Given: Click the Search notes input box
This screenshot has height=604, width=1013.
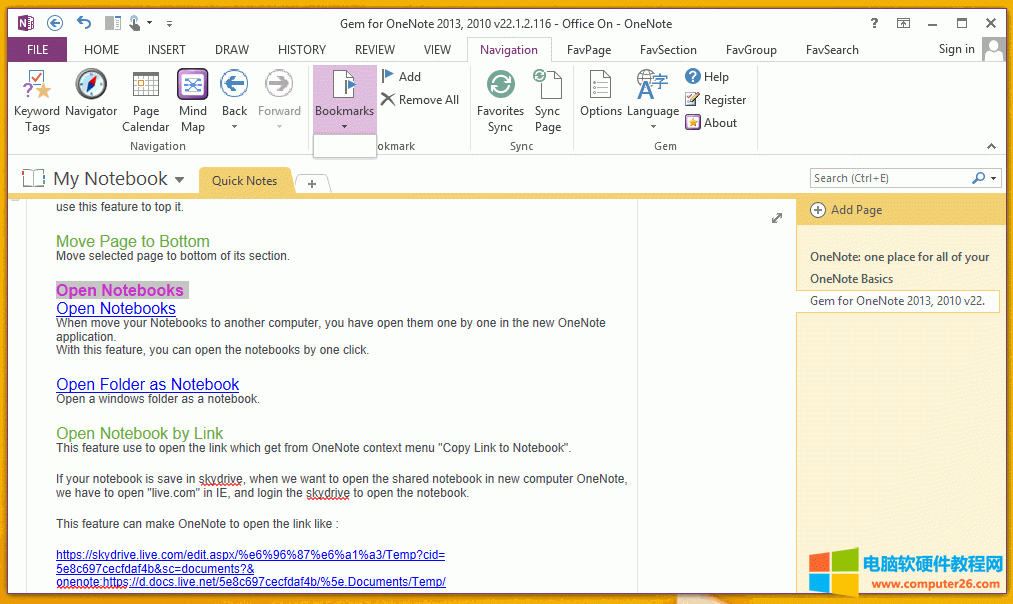Looking at the screenshot, I should coord(888,178).
